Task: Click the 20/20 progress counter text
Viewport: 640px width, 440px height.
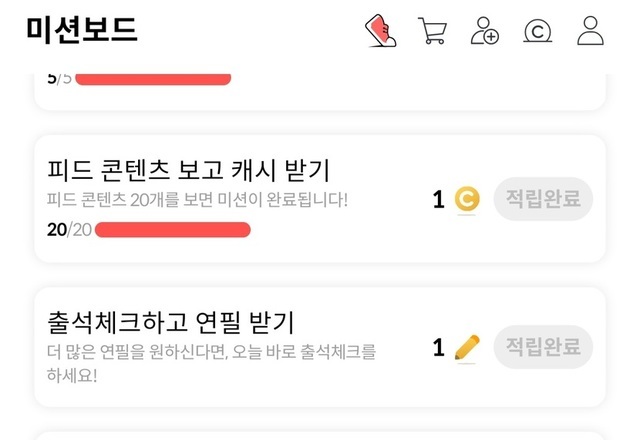Action: [x=69, y=230]
